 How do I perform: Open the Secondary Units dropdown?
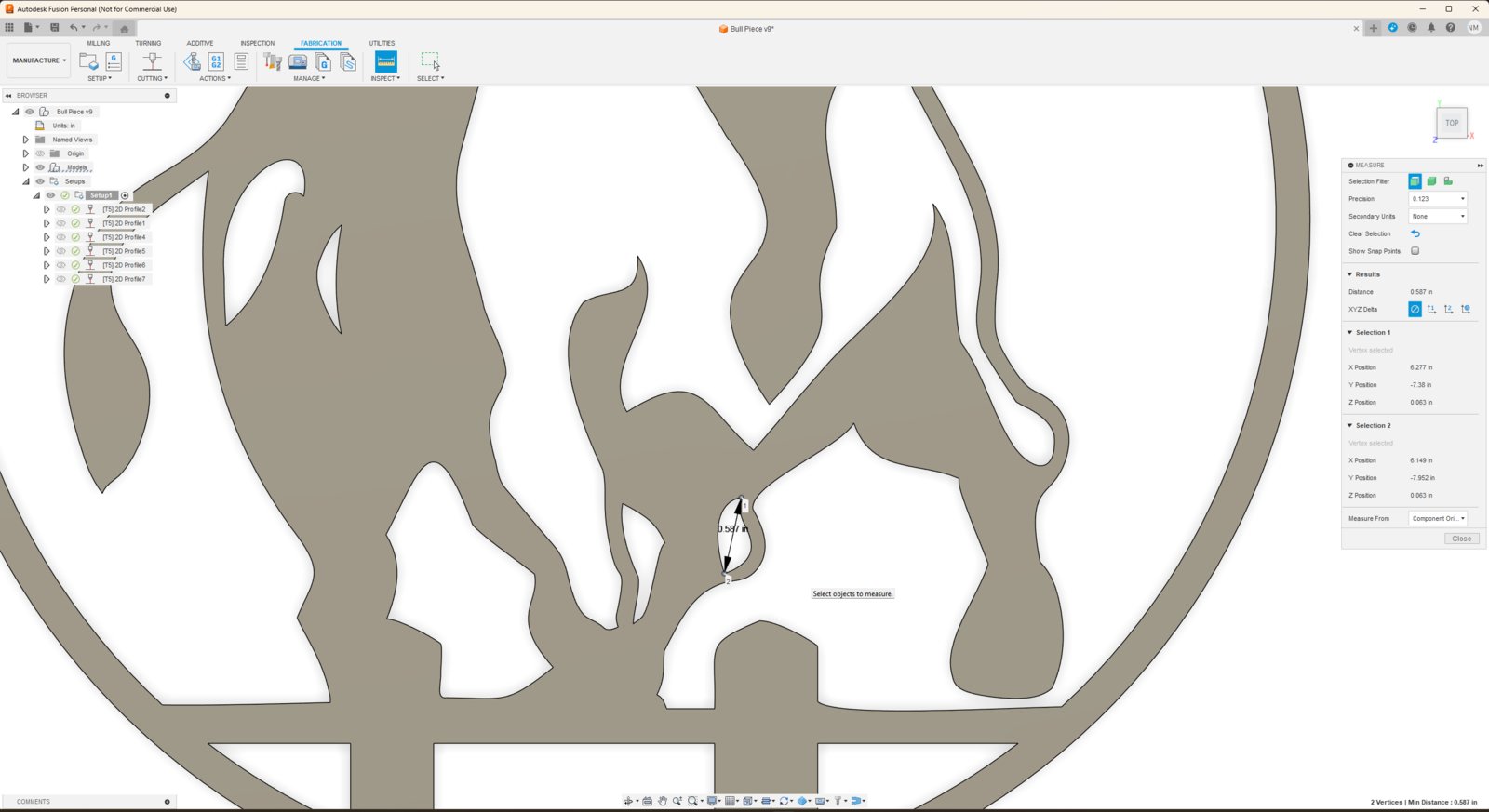(x=1438, y=216)
